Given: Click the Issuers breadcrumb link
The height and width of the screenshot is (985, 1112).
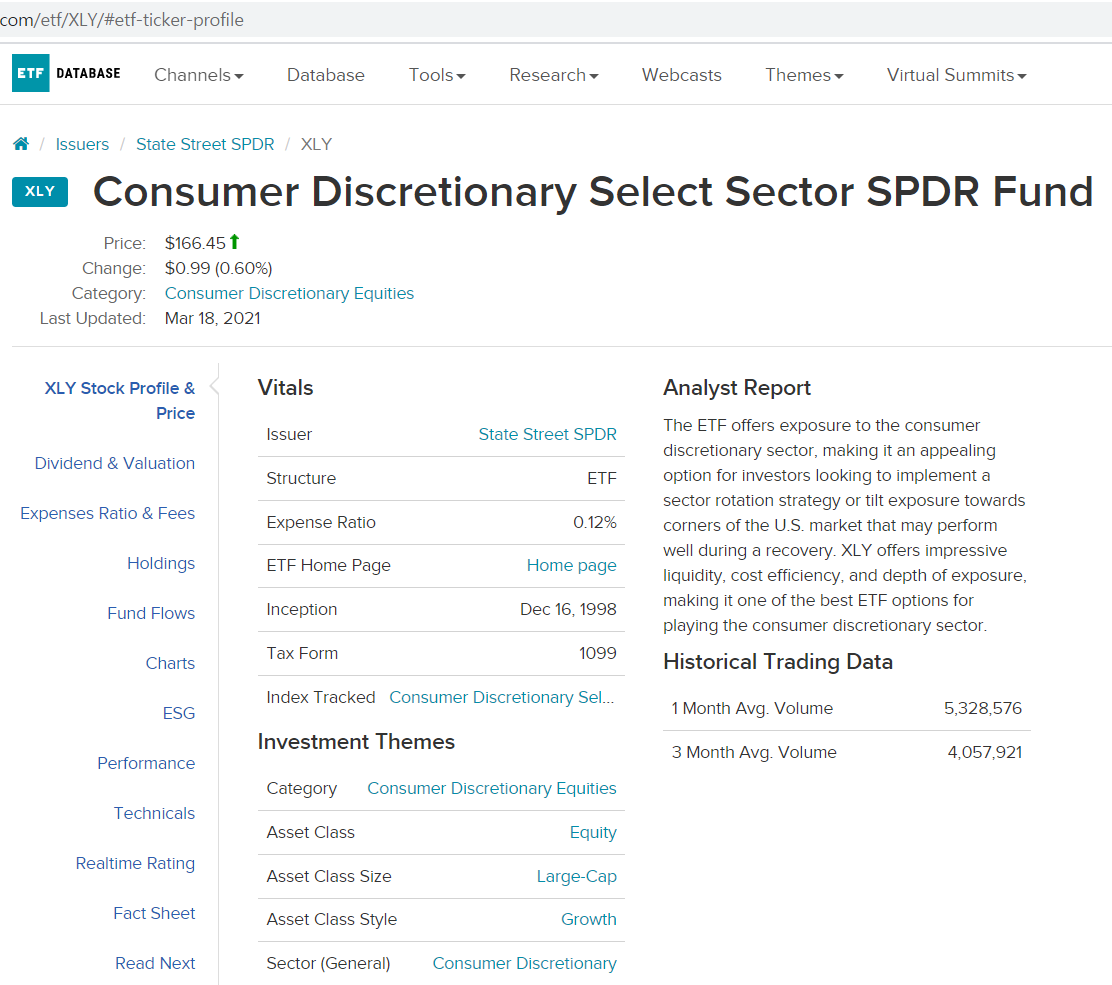Looking at the screenshot, I should [x=82, y=144].
